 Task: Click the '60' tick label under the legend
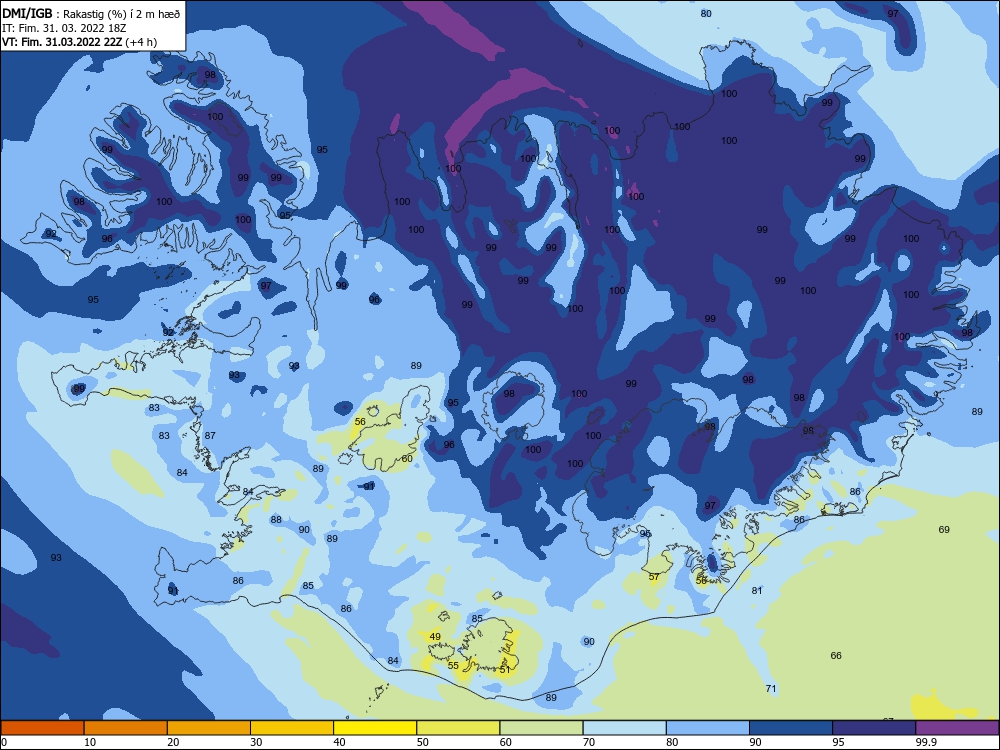(506, 742)
